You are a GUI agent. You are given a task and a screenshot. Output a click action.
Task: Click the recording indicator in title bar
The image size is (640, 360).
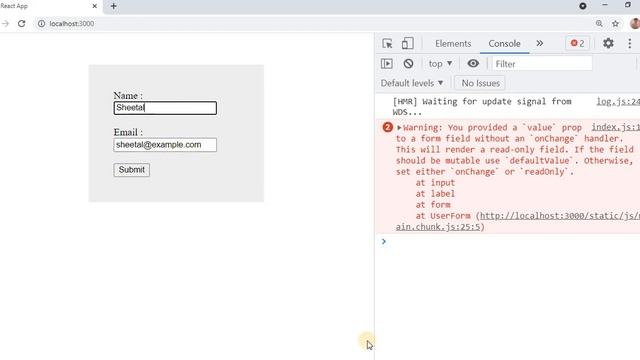pyautogui.click(x=583, y=6)
